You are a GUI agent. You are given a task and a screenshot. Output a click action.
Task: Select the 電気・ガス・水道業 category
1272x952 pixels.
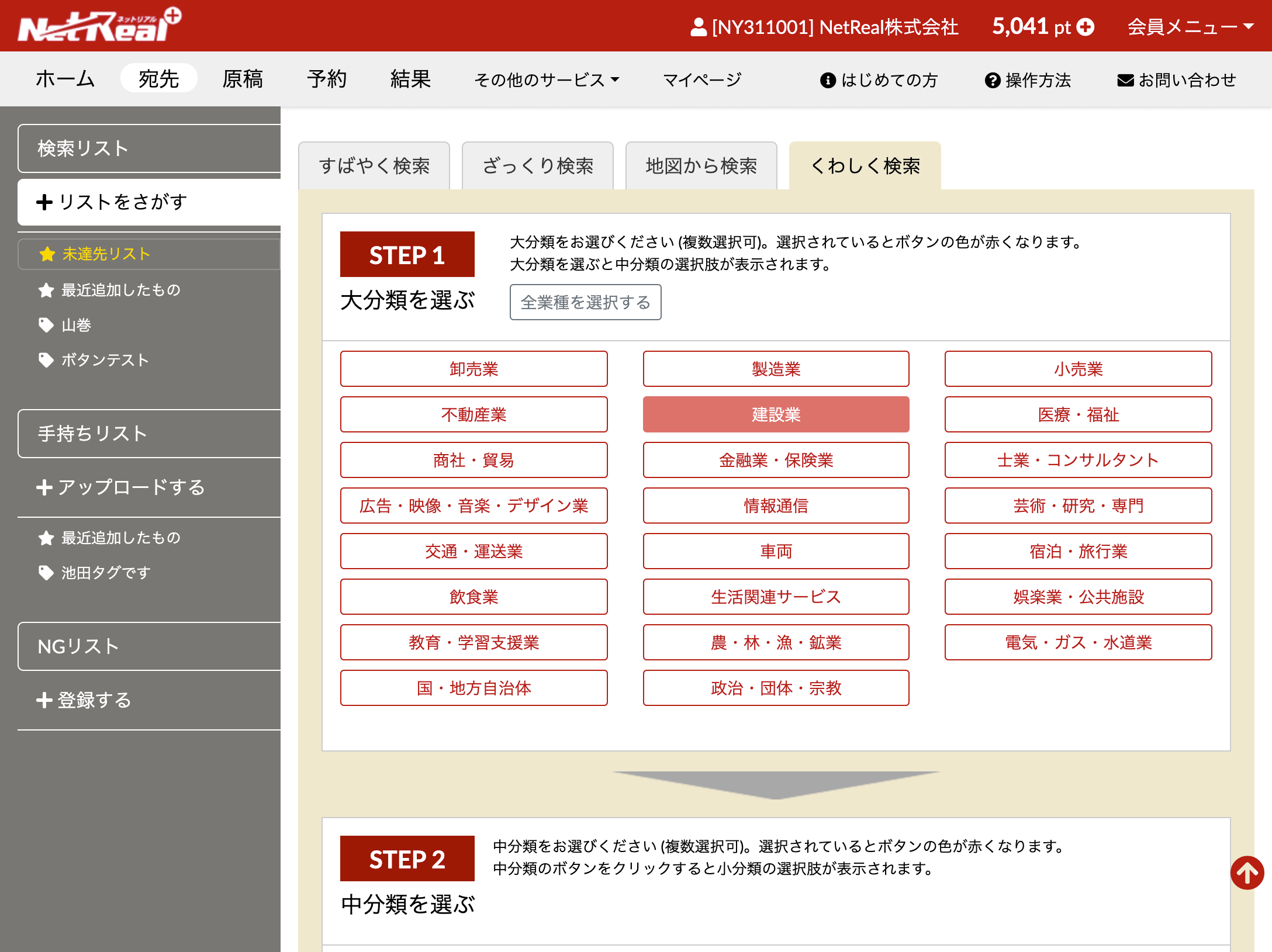click(1079, 642)
